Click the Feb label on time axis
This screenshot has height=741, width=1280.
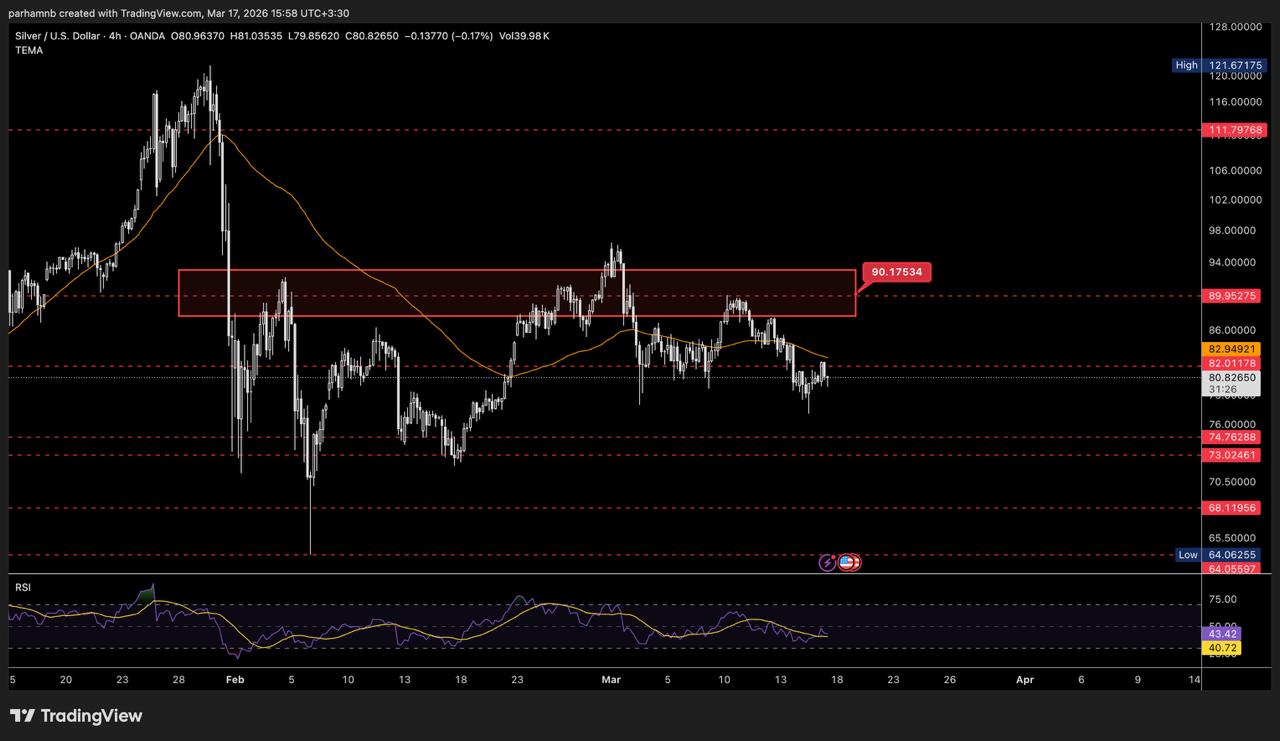point(235,679)
